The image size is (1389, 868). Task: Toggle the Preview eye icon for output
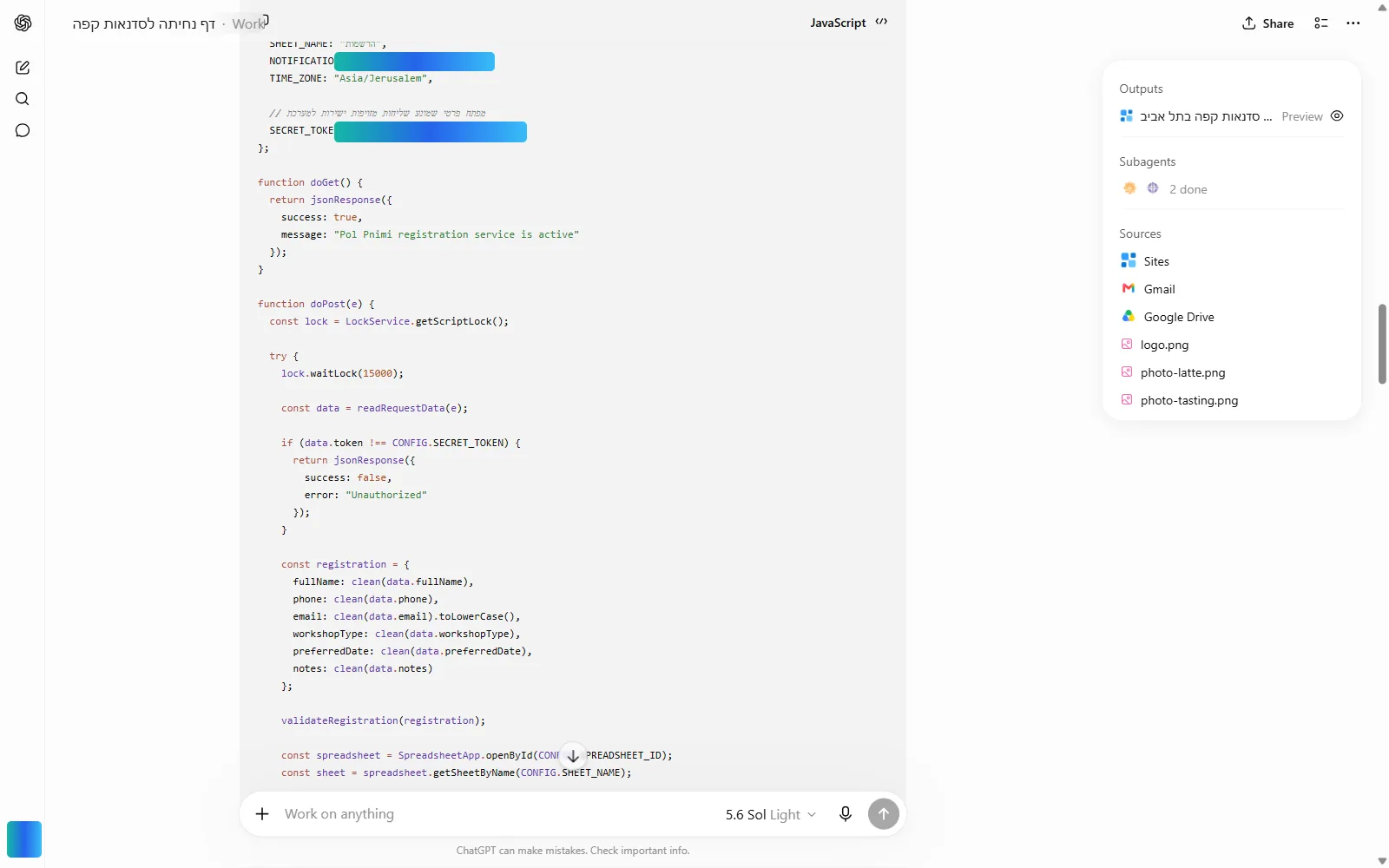[1337, 116]
